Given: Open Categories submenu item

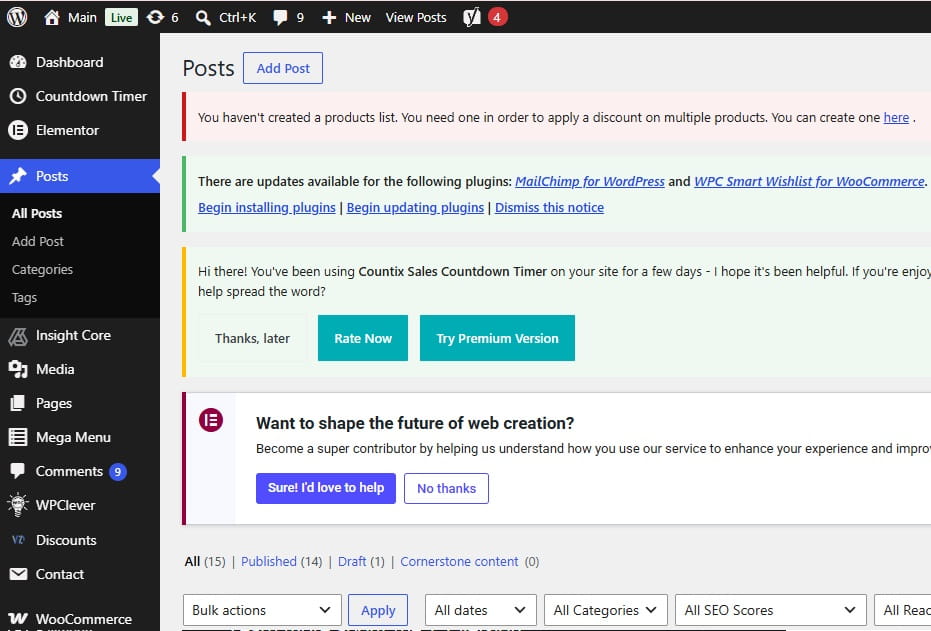Looking at the screenshot, I should click(x=42, y=269).
